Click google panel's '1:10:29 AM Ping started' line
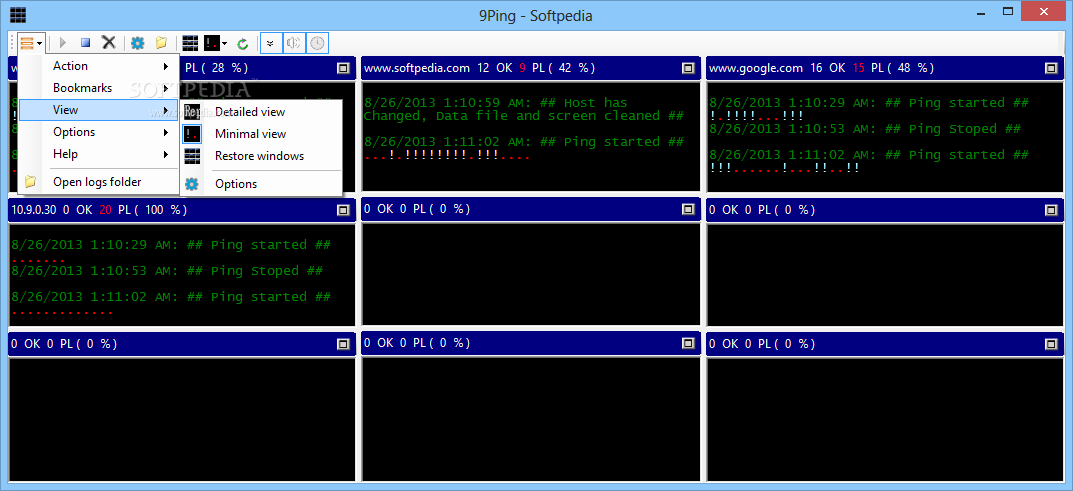 [868, 103]
